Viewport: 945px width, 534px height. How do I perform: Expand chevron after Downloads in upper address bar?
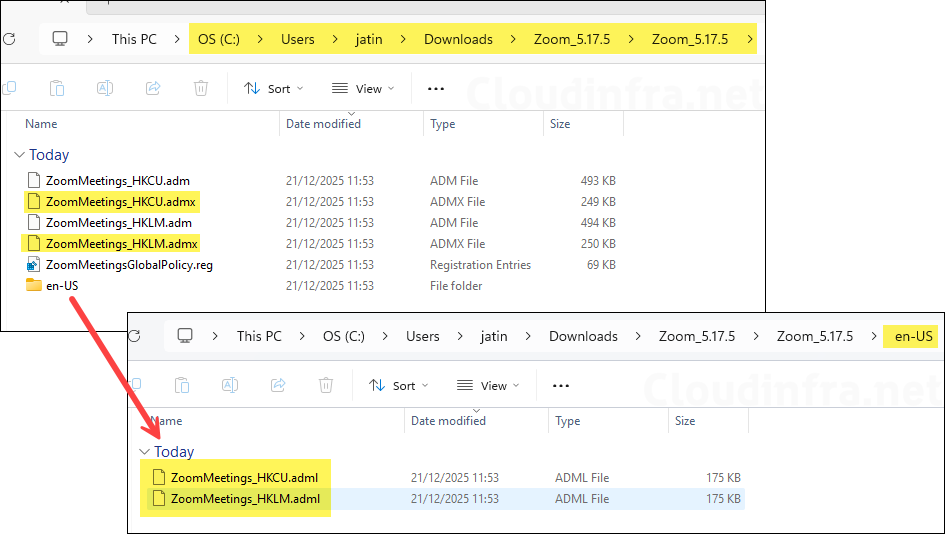(x=513, y=39)
